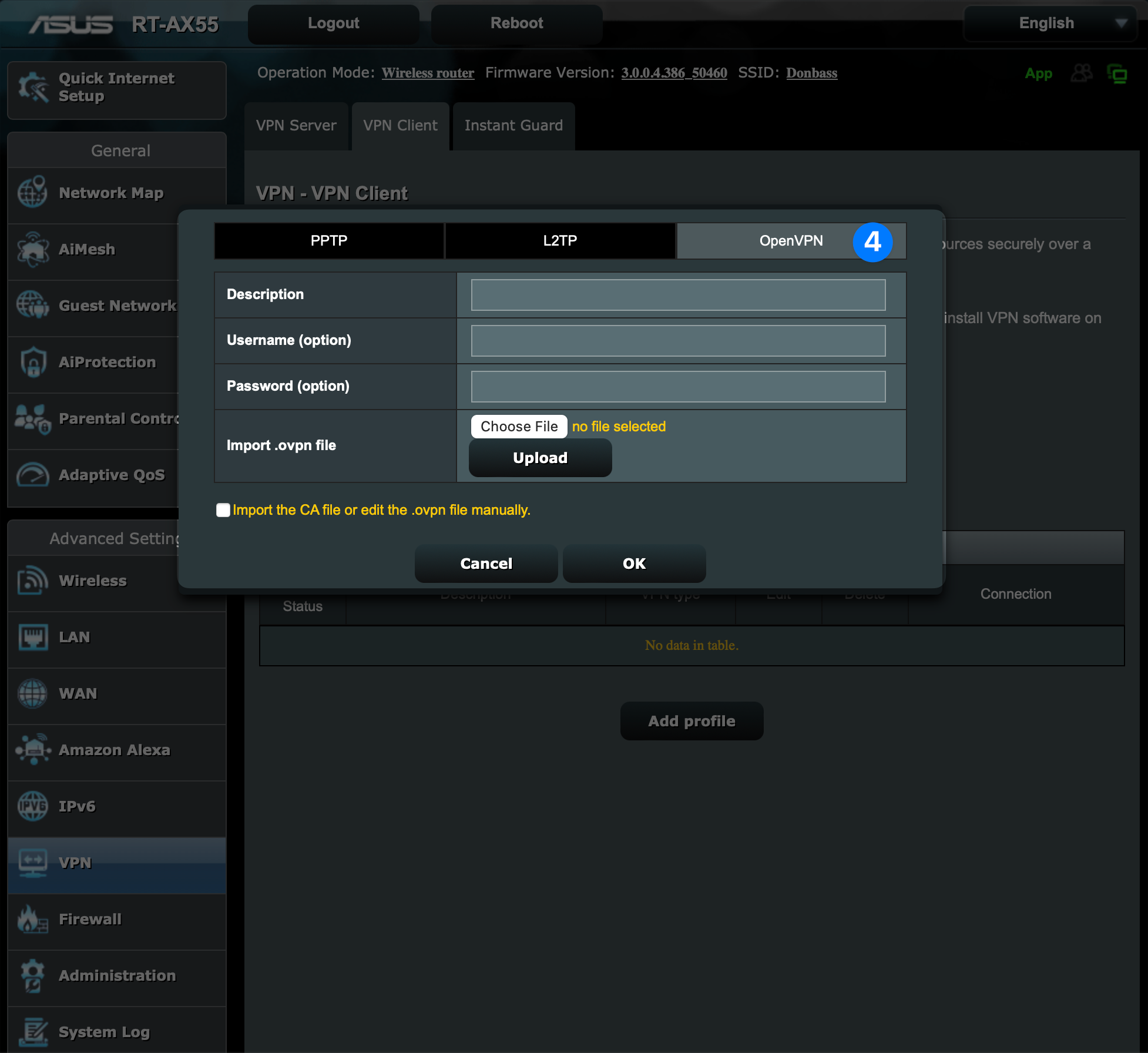Click the user accounts icon near App
This screenshot has width=1148, height=1053.
[1082, 73]
